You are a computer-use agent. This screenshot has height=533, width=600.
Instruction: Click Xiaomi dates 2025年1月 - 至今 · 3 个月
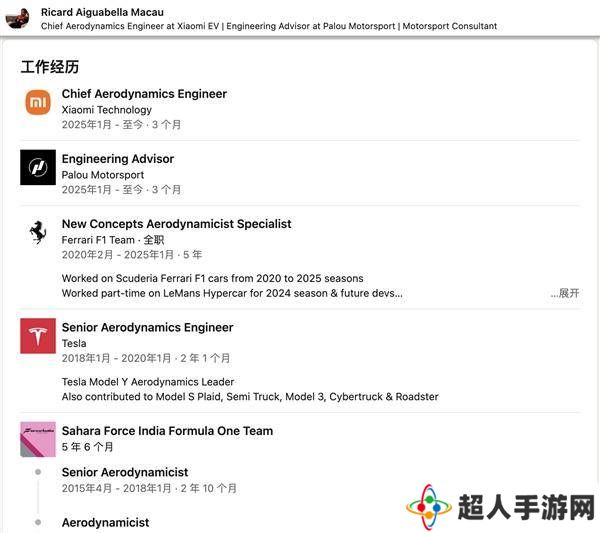(122, 125)
